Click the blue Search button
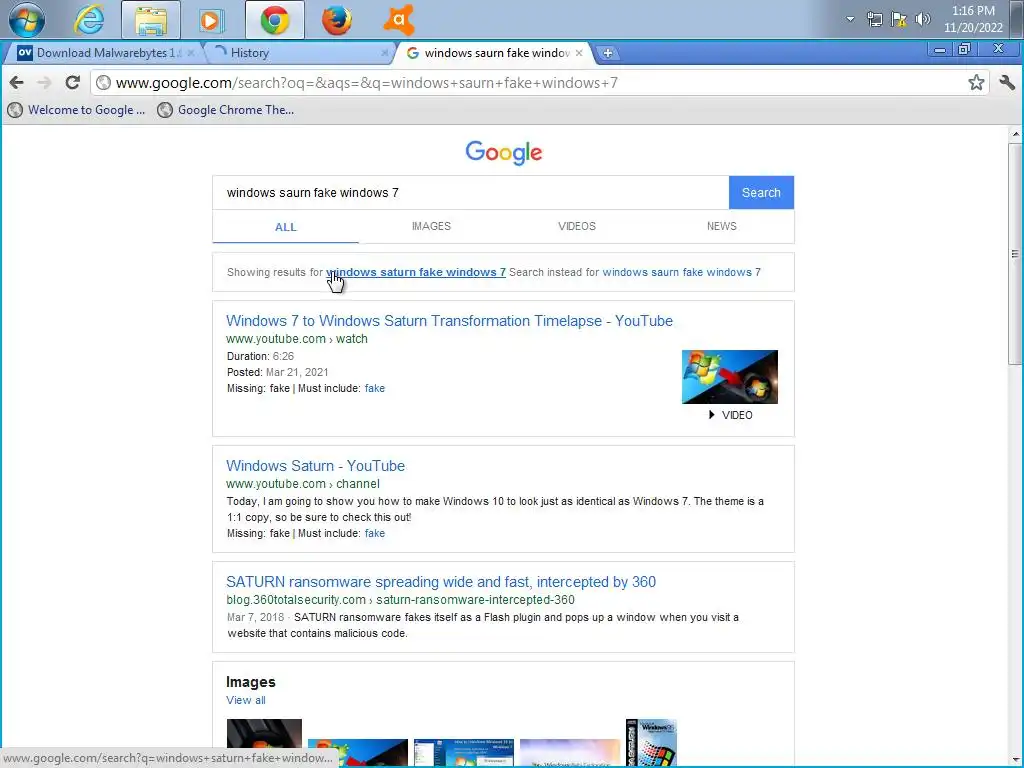Screen dimensions: 1024x768 761,193
